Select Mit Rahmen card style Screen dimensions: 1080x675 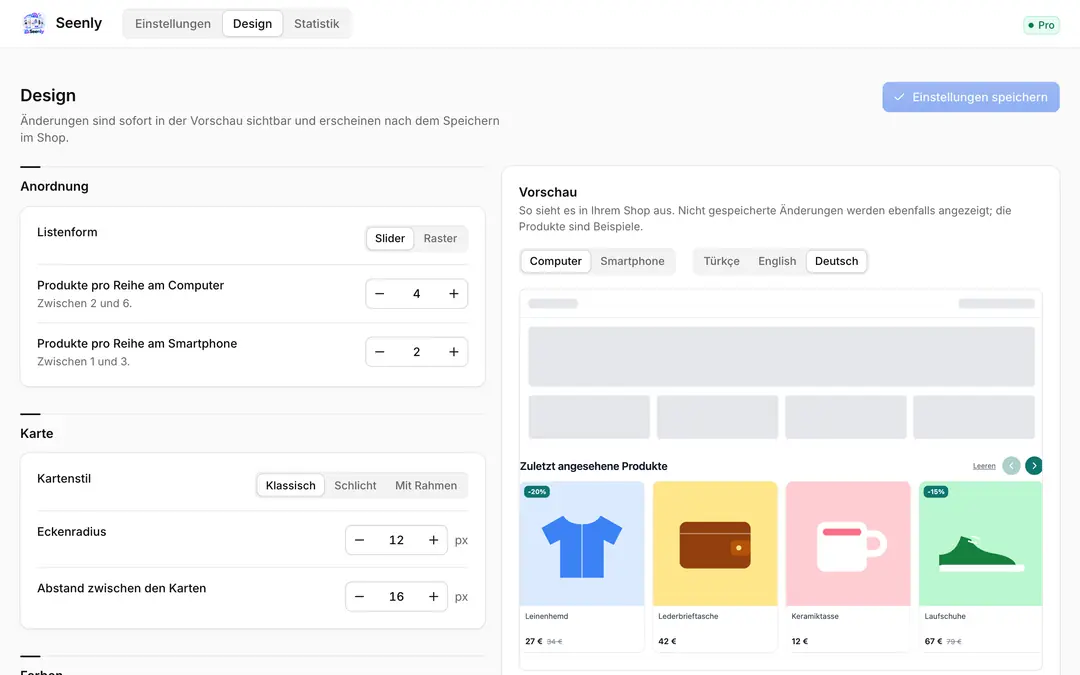[426, 486]
